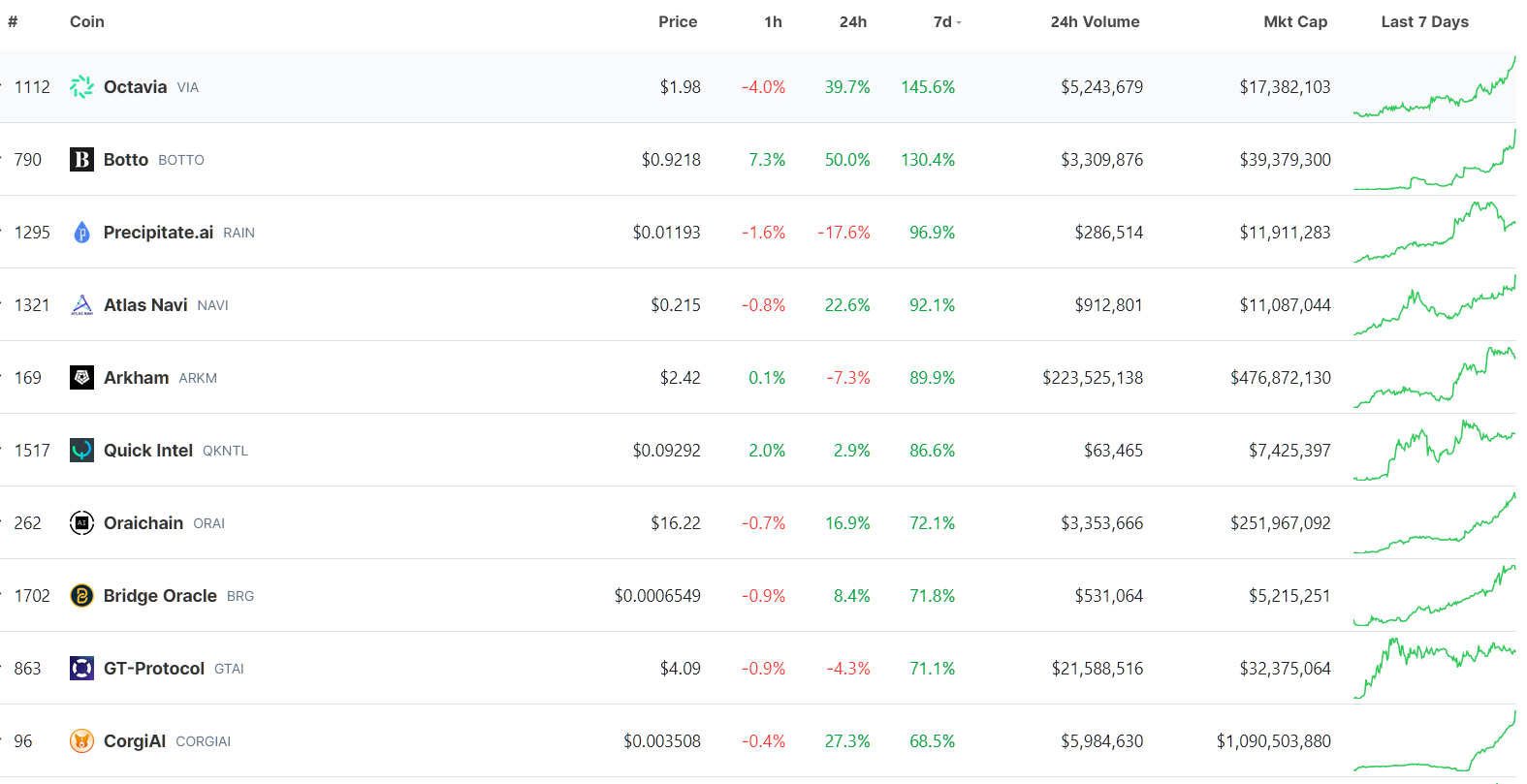Viewport: 1527px width, 784px height.
Task: Sort by the Coin column header
Action: [87, 22]
